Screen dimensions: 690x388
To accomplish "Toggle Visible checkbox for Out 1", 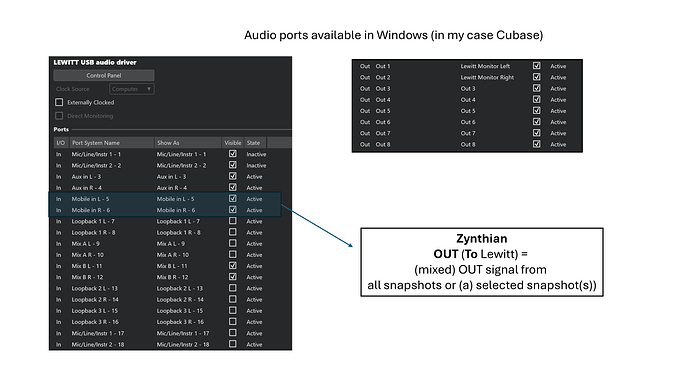I will (536, 66).
